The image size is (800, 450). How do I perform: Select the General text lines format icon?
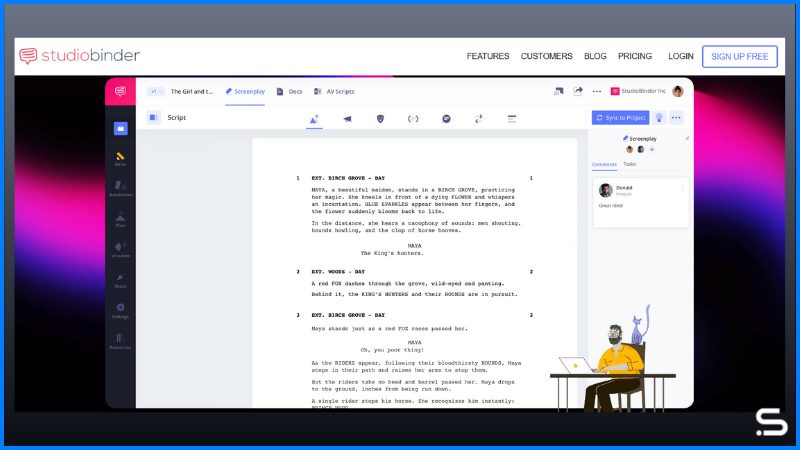[512, 119]
